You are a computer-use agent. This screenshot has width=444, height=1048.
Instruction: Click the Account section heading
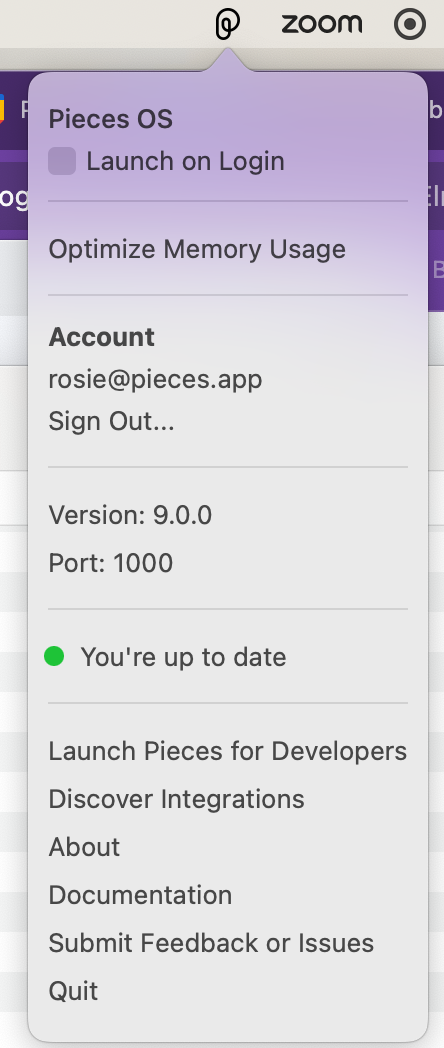pyautogui.click(x=102, y=337)
